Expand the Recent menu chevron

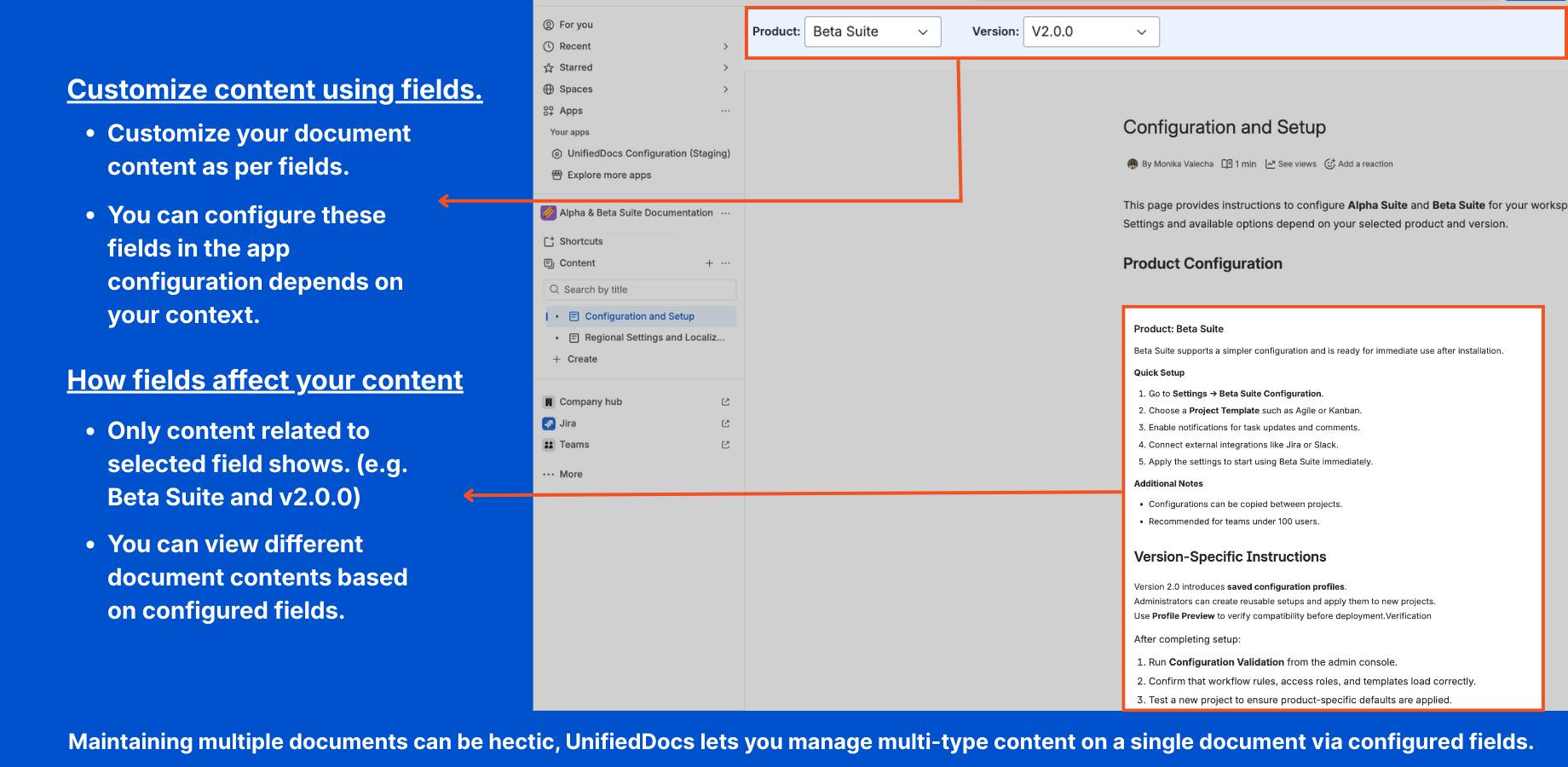click(726, 46)
